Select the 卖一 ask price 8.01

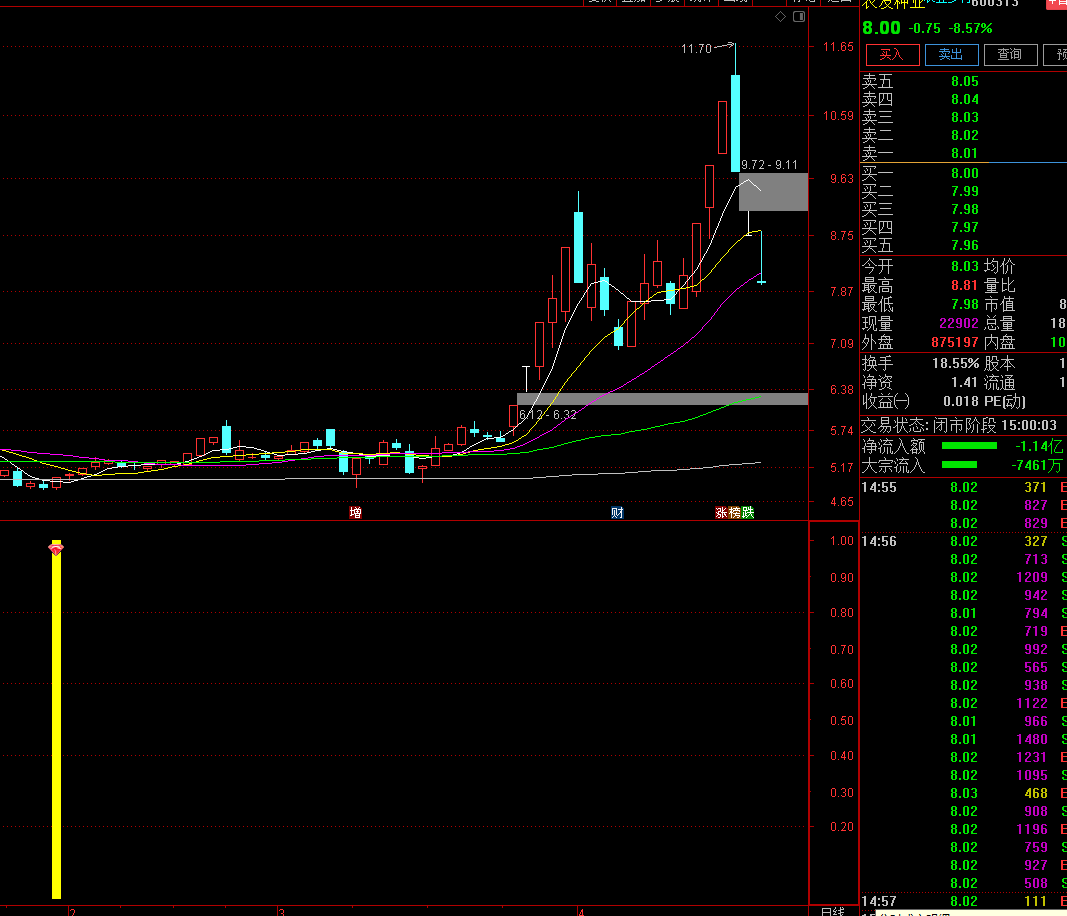[964, 153]
